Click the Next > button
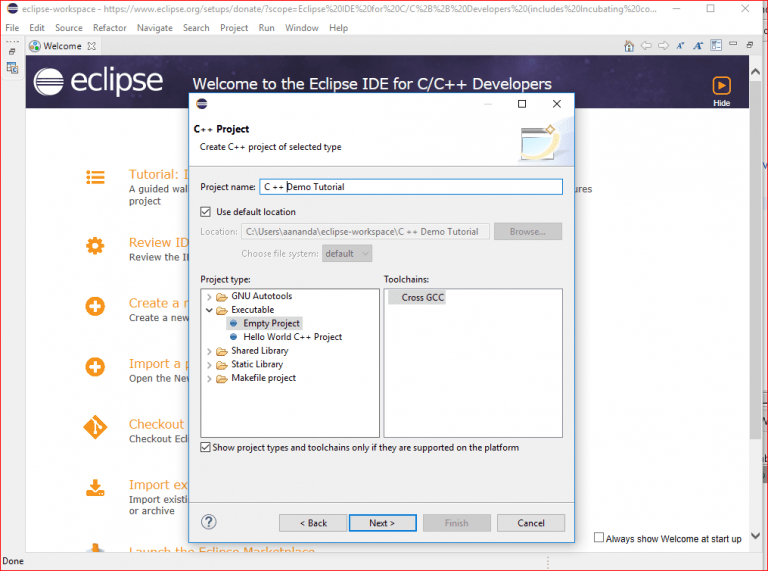This screenshot has width=768, height=571. [x=382, y=523]
